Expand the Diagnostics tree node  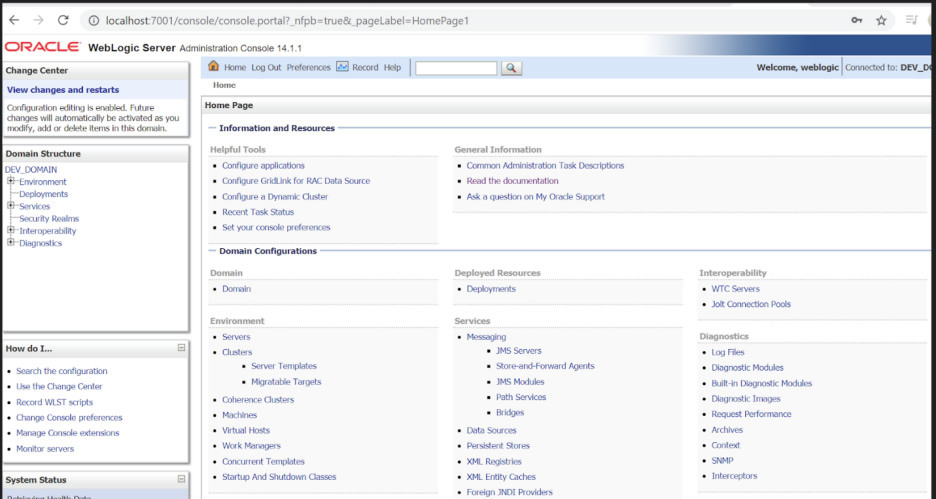coord(11,243)
